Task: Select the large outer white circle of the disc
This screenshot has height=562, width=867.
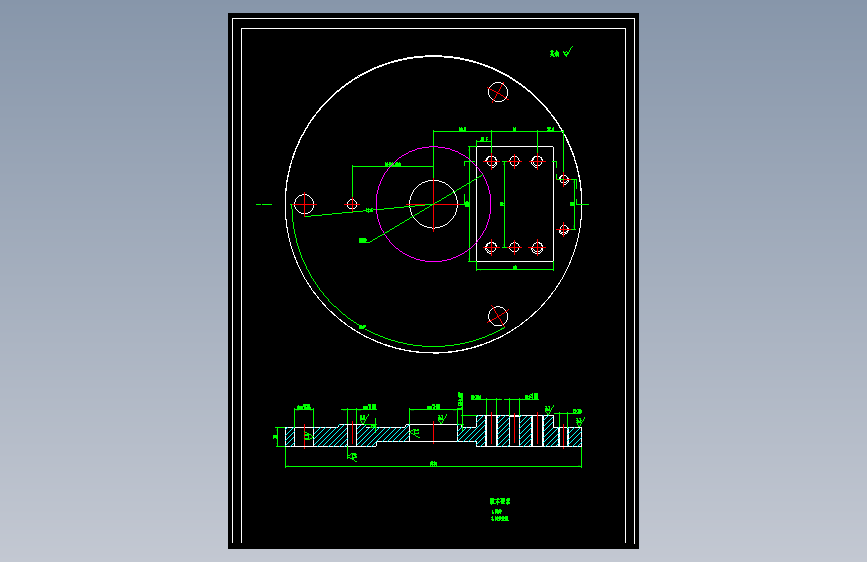Action: point(434,204)
